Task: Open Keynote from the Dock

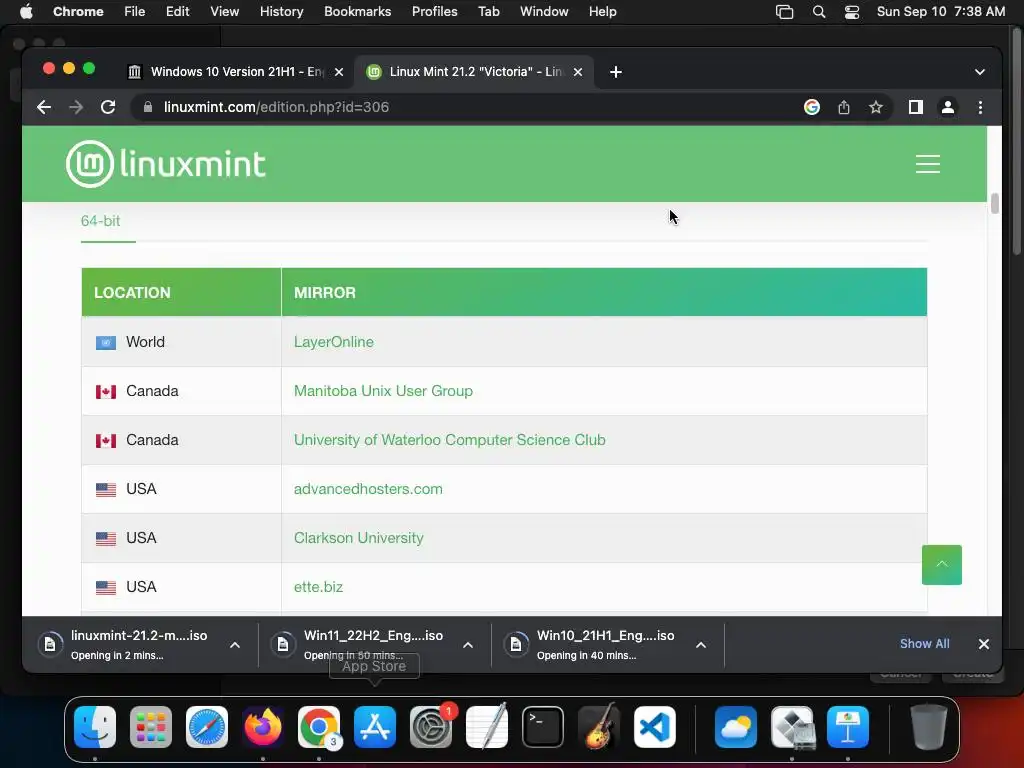Action: [848, 727]
